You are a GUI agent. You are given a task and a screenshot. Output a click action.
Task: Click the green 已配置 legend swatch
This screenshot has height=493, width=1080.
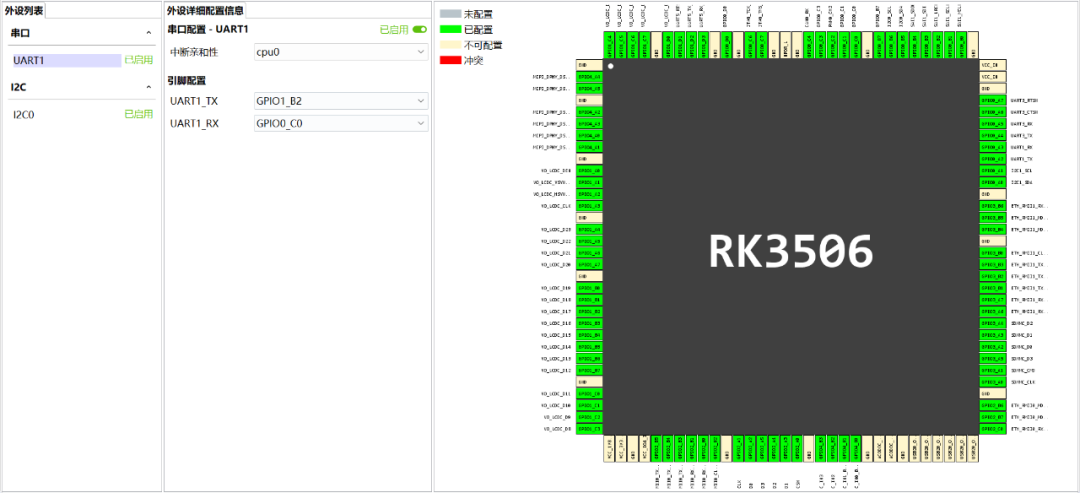click(450, 29)
